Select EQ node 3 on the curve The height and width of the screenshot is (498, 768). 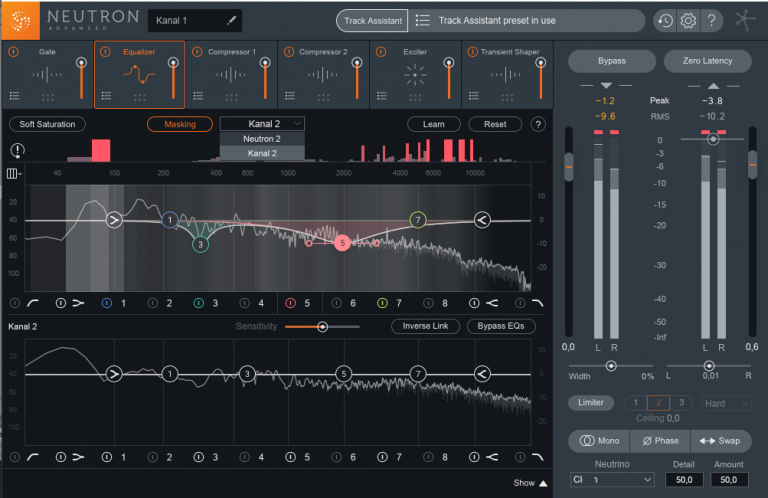200,243
